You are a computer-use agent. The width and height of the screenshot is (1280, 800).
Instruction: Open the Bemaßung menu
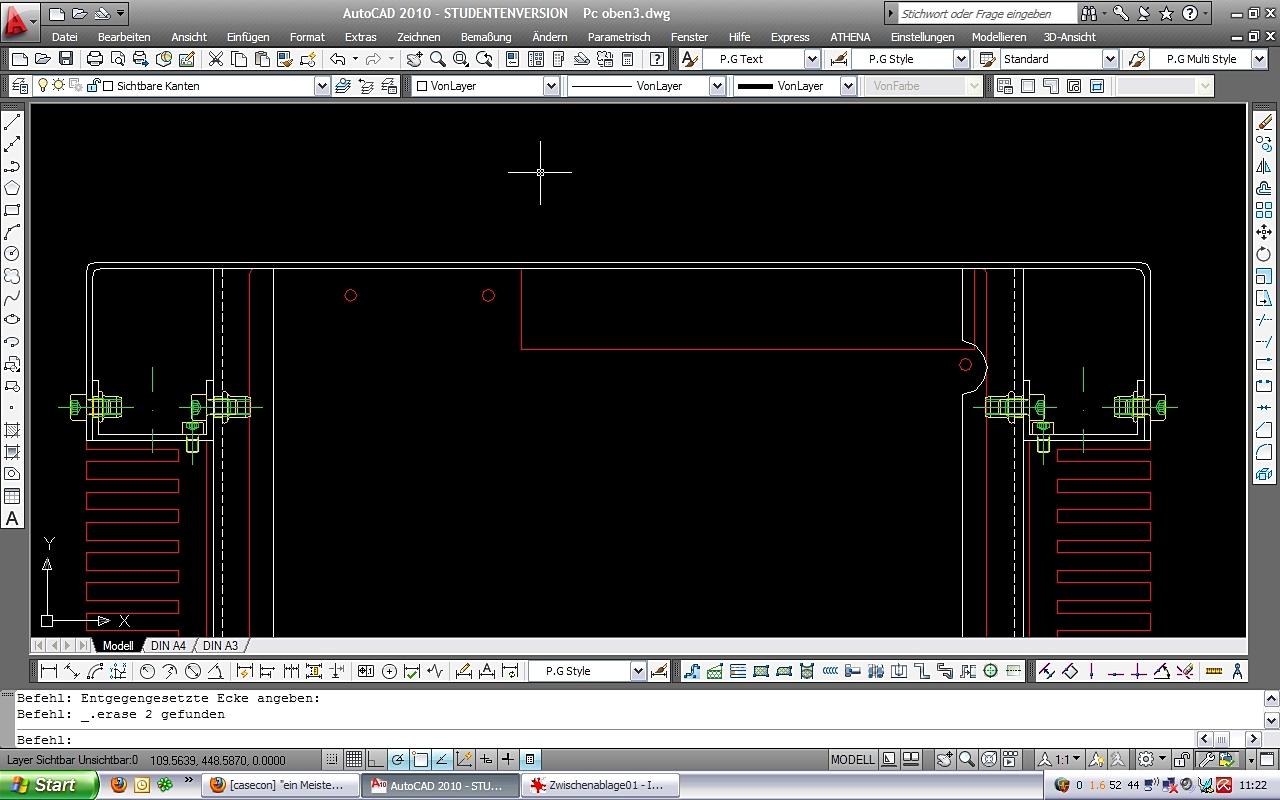pyautogui.click(x=486, y=37)
